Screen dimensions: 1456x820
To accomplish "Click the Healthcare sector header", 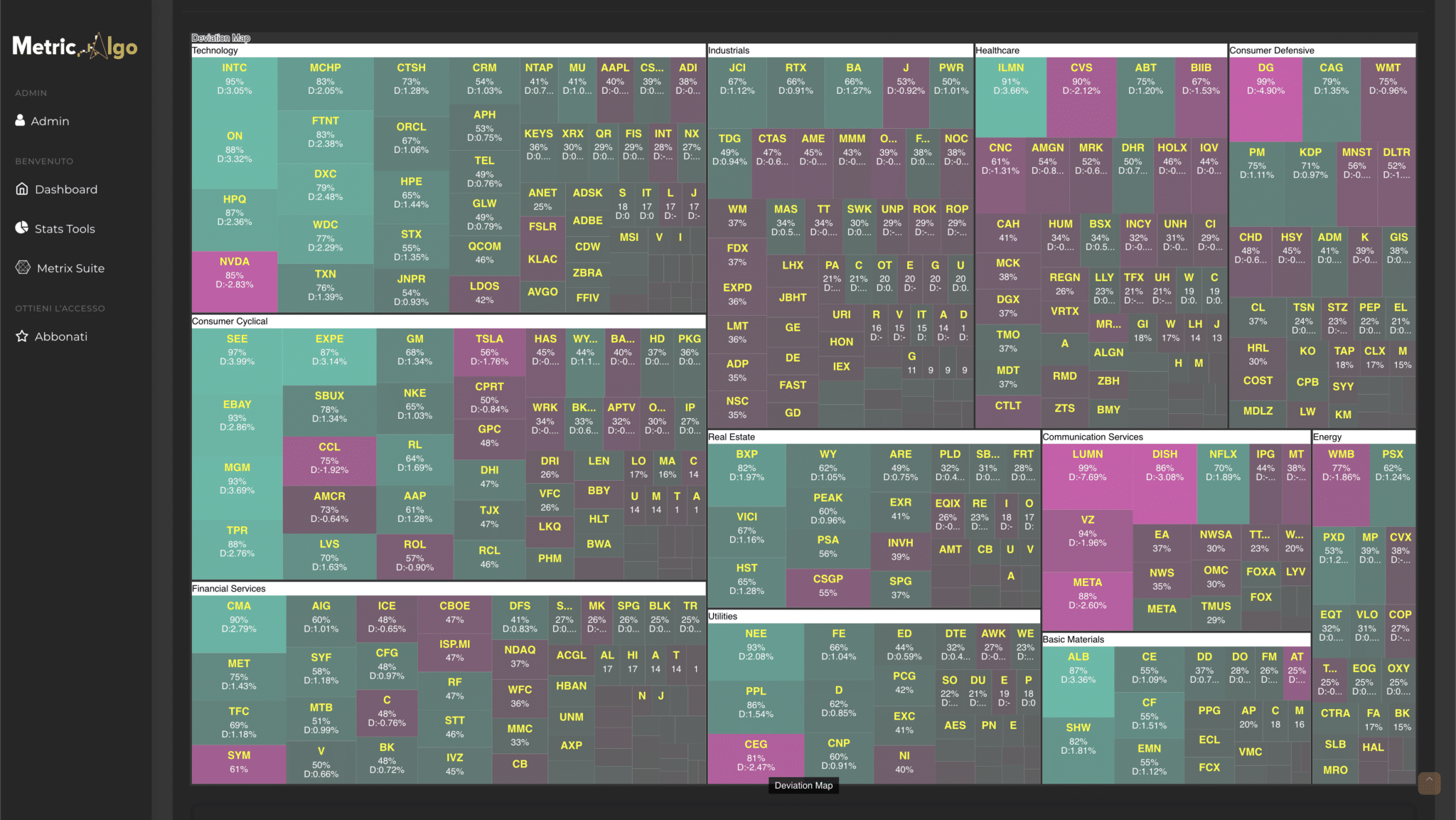I will click(x=997, y=50).
